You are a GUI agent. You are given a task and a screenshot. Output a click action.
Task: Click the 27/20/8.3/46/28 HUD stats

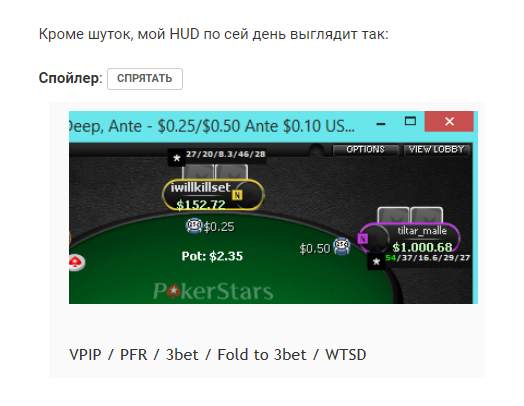pyautogui.click(x=226, y=154)
